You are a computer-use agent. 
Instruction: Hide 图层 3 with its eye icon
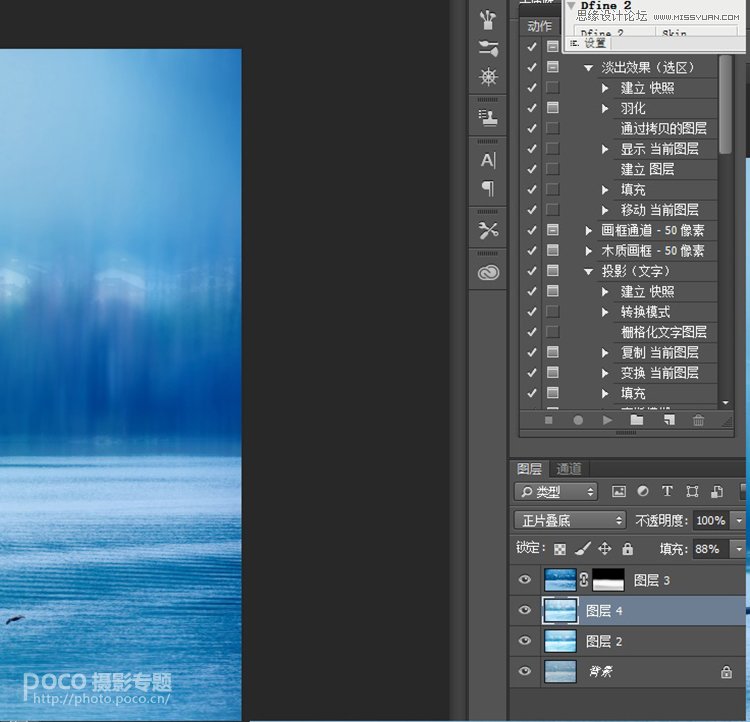525,579
